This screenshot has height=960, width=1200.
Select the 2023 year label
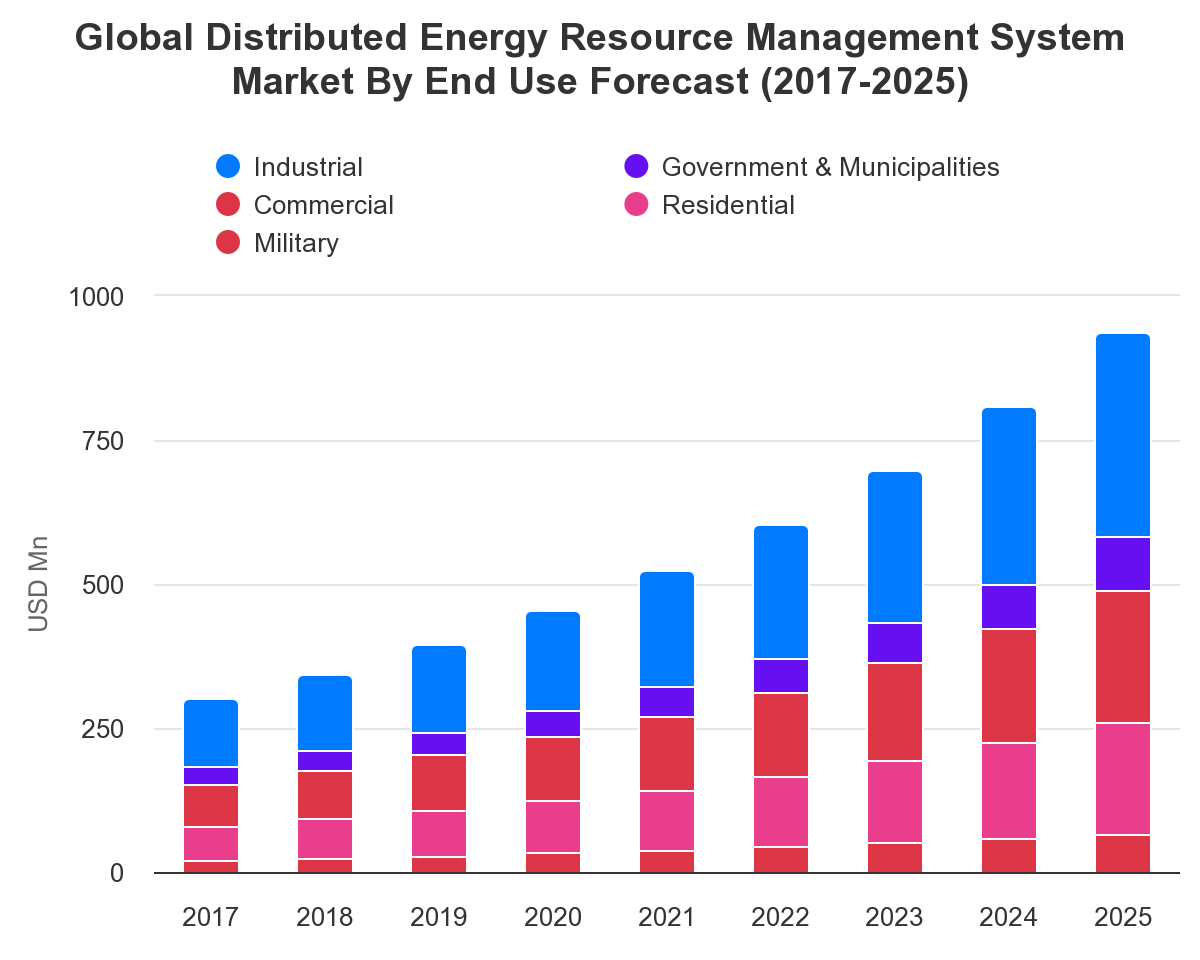tap(895, 915)
